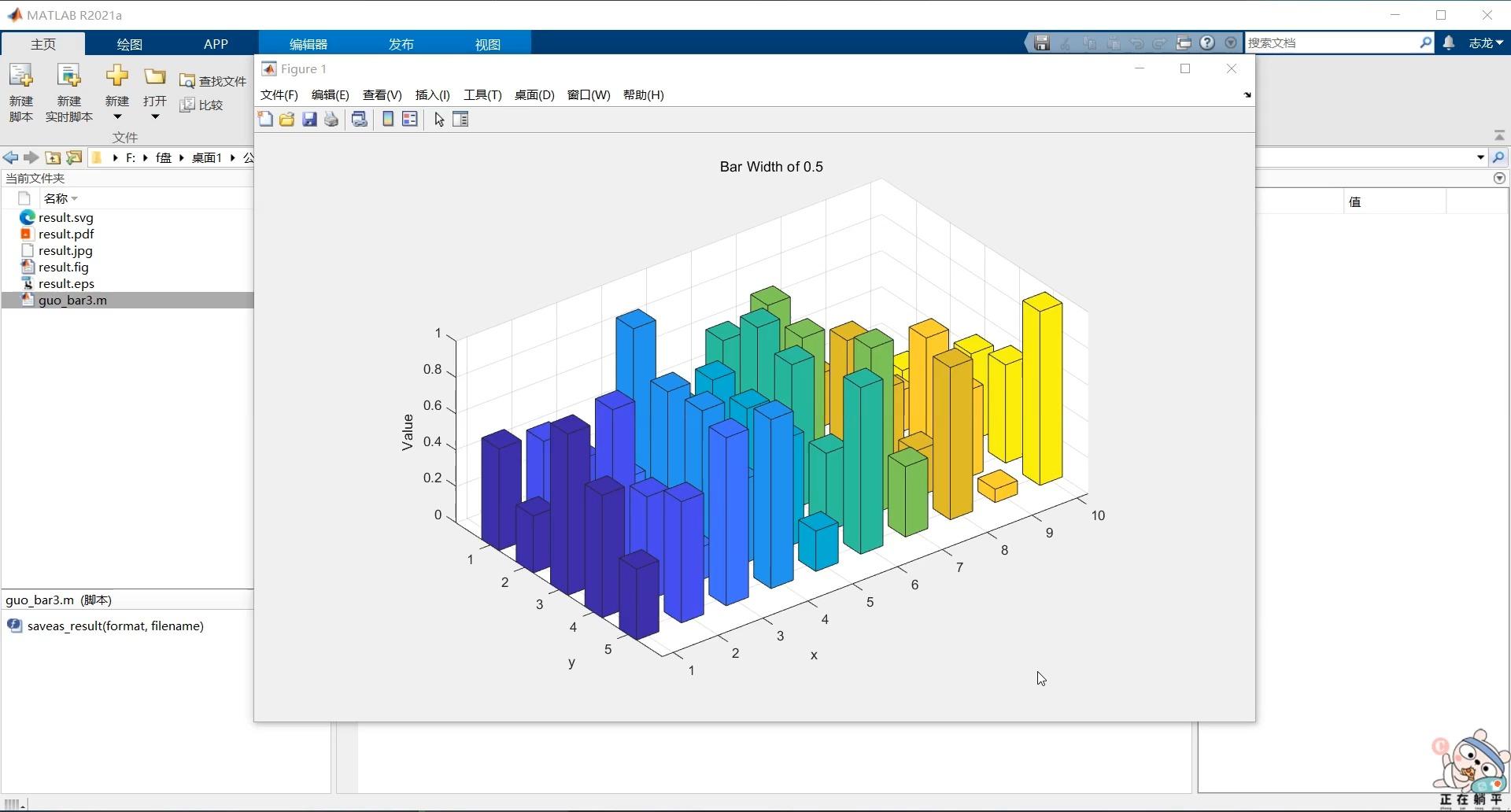Click the Figure dock arrow
The height and width of the screenshot is (812, 1511).
[x=1247, y=95]
